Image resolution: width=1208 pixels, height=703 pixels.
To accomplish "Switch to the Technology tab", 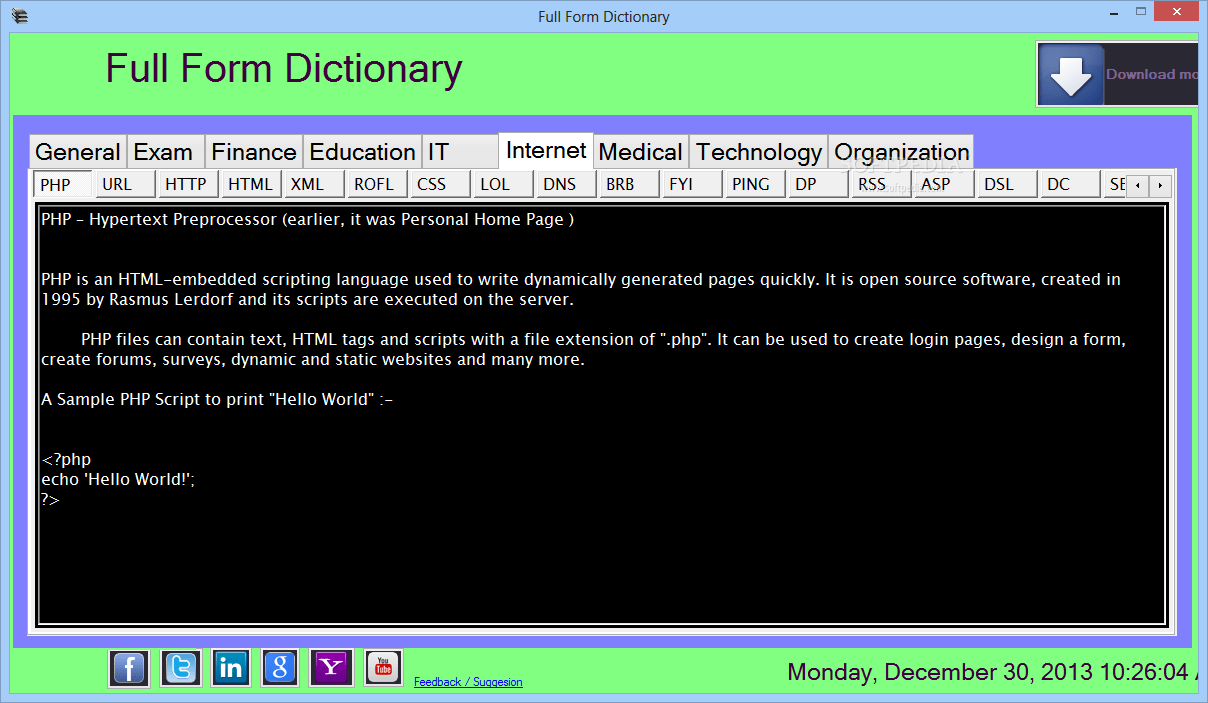I will (x=758, y=151).
